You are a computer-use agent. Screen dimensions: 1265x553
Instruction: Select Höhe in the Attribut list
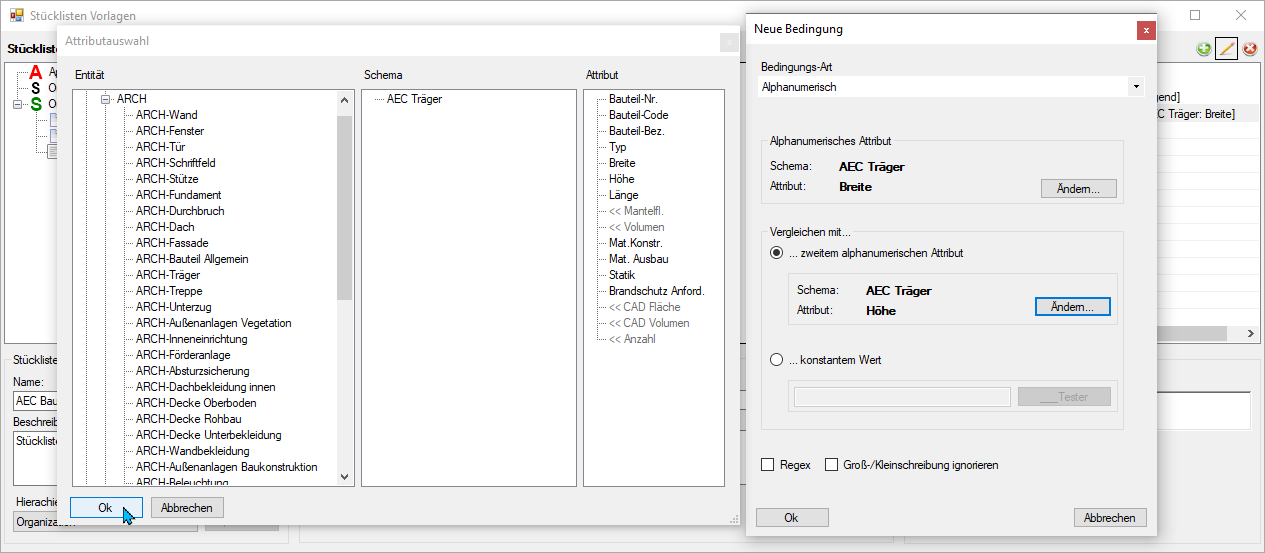[x=622, y=179]
